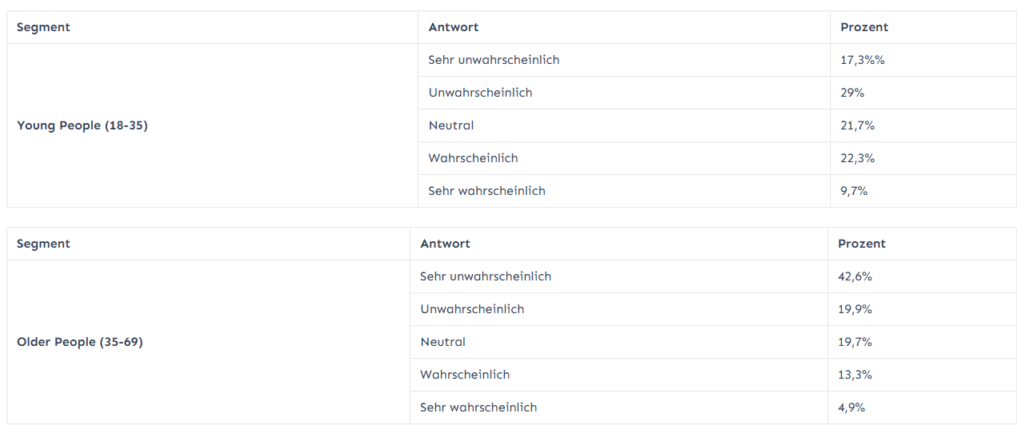Select the 19,7% percent cell
Image resolution: width=1024 pixels, height=433 pixels.
pos(857,342)
